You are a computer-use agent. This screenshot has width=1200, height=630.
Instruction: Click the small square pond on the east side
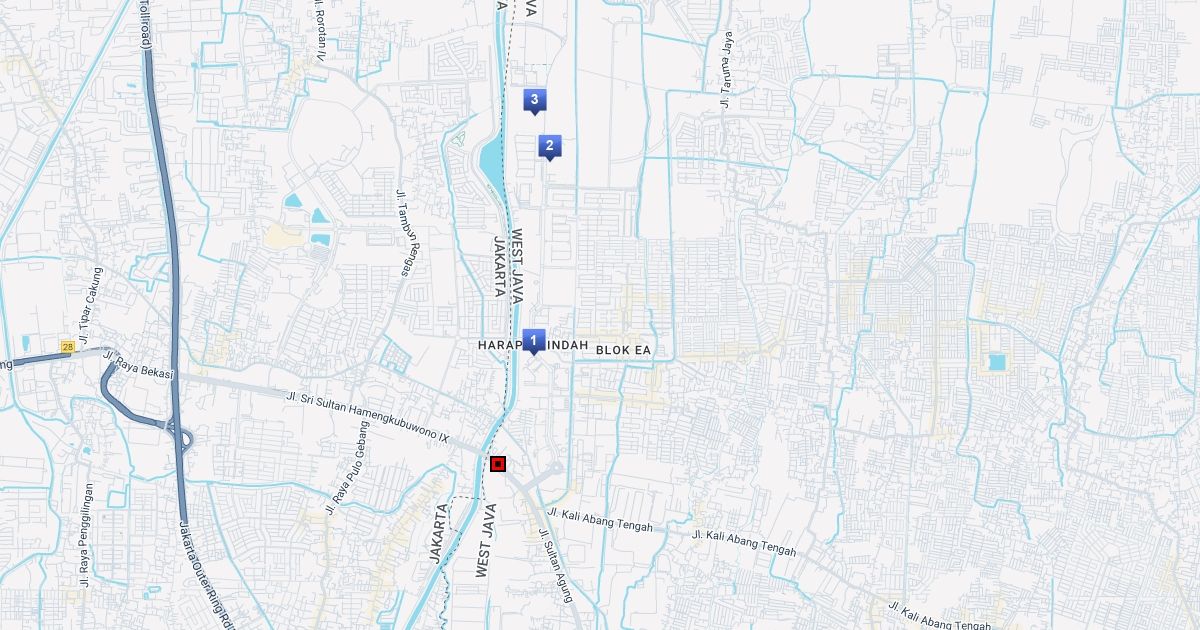click(996, 362)
